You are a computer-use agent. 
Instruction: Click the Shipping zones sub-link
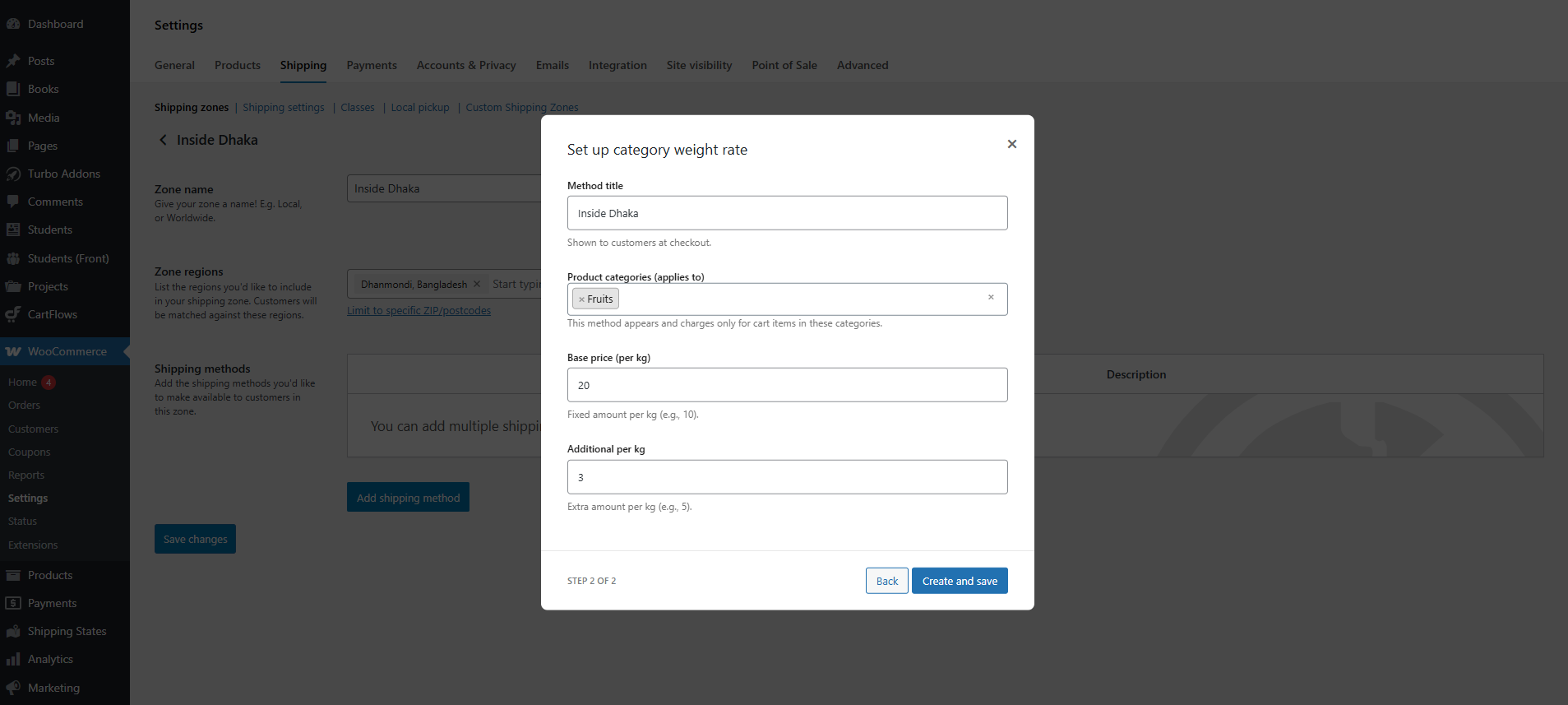(x=192, y=108)
